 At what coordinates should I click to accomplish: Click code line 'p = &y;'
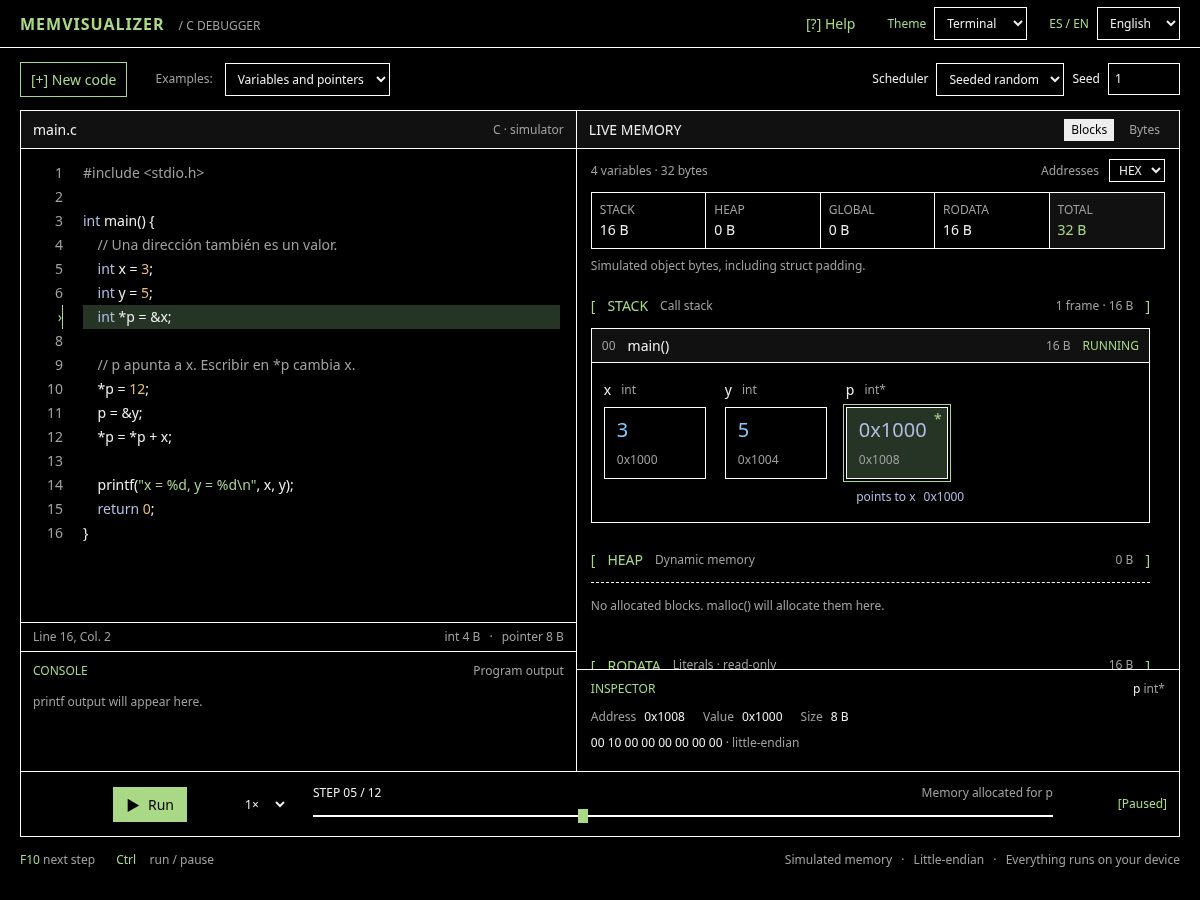click(121, 413)
